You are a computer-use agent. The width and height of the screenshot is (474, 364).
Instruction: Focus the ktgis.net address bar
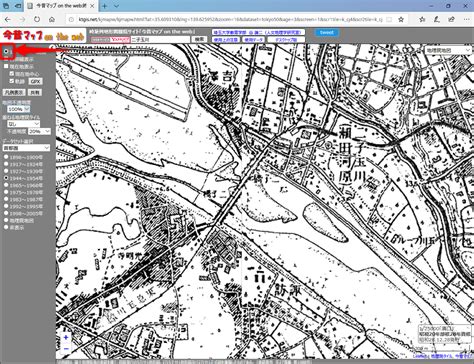click(230, 20)
